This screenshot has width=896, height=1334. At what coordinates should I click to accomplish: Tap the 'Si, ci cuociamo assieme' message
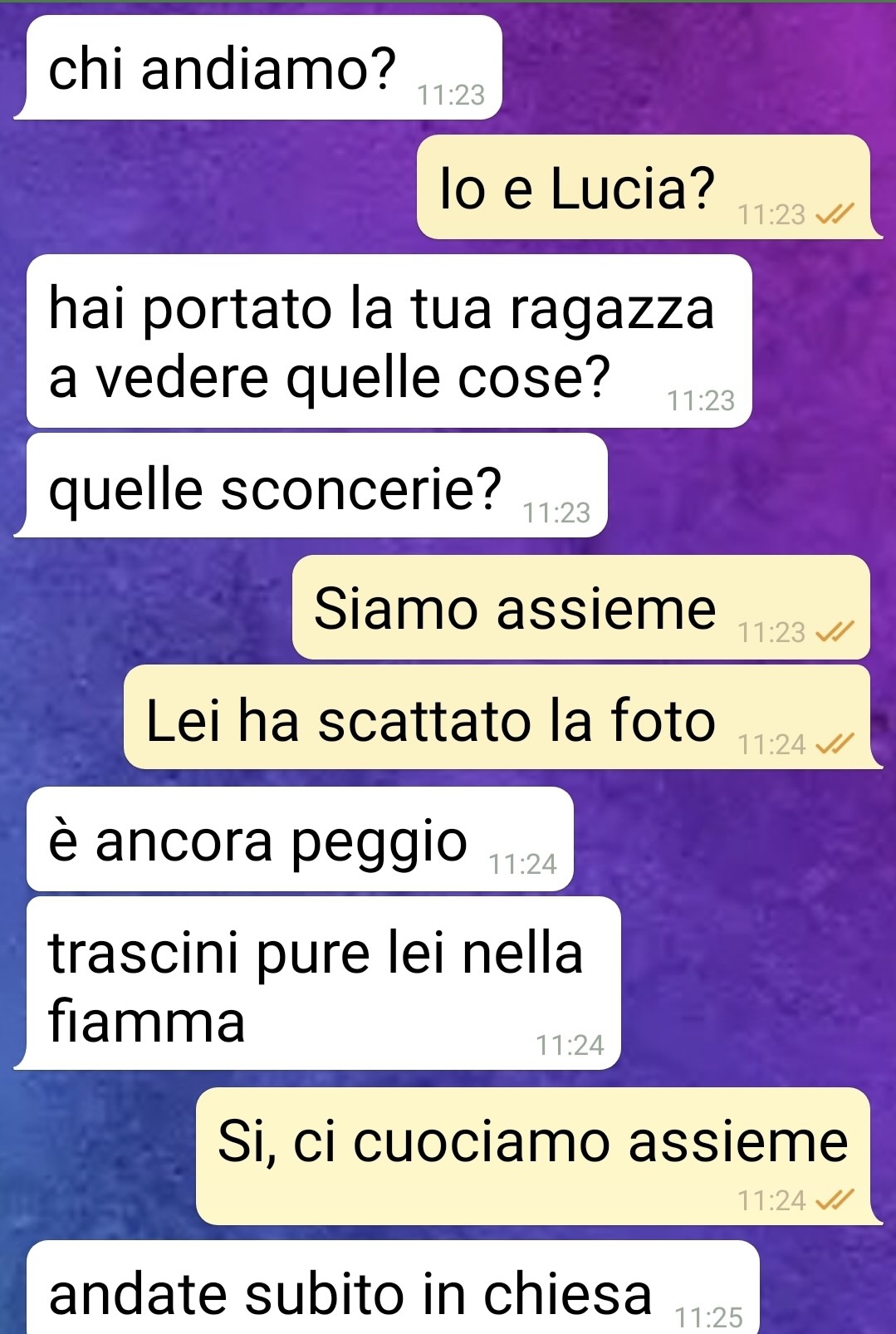click(x=539, y=1156)
